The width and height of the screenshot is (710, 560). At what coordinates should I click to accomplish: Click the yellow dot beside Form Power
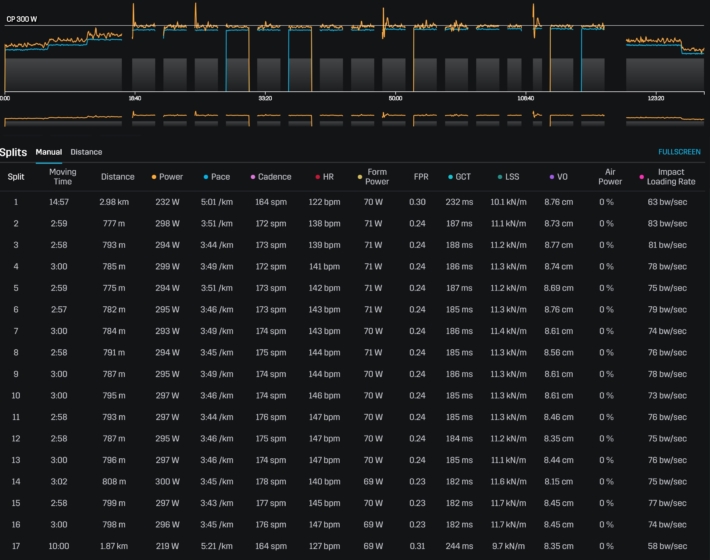[x=360, y=172]
